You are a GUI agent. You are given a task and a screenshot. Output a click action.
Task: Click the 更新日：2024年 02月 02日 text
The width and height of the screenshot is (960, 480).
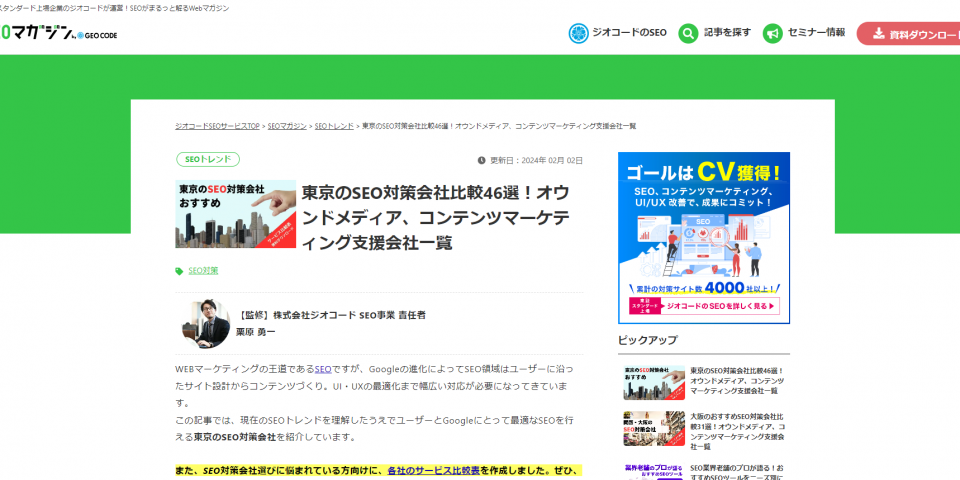(x=536, y=160)
